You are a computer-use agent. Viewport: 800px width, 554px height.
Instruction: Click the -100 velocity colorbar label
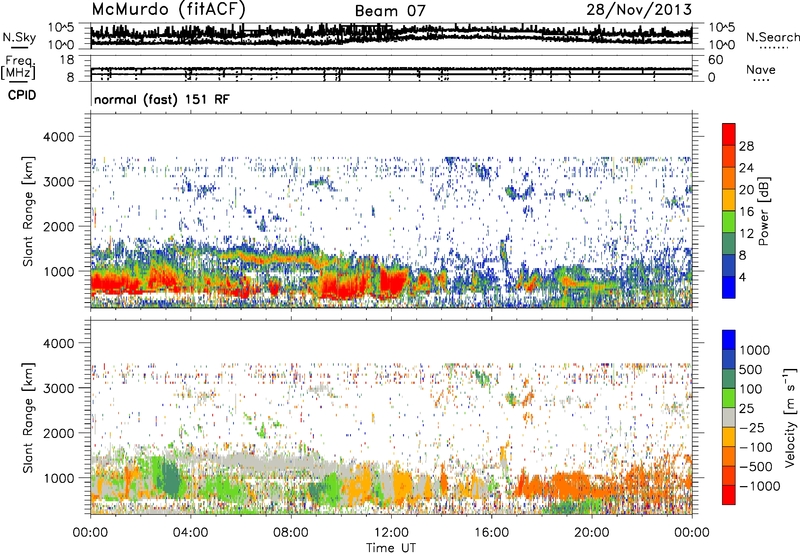(755, 447)
